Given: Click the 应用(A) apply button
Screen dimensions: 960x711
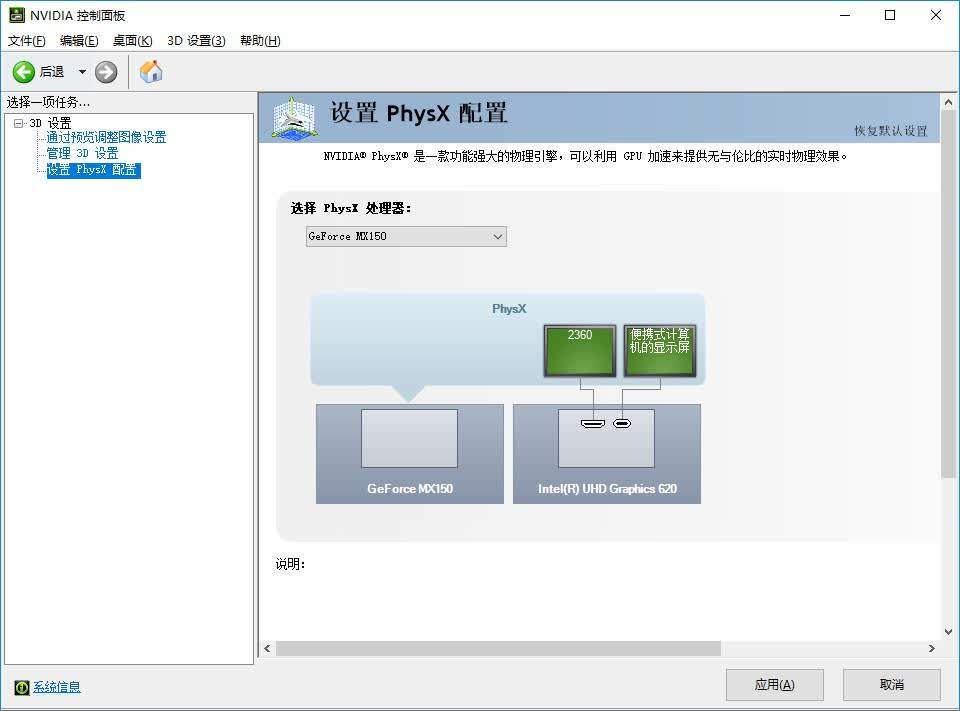Looking at the screenshot, I should 774,685.
